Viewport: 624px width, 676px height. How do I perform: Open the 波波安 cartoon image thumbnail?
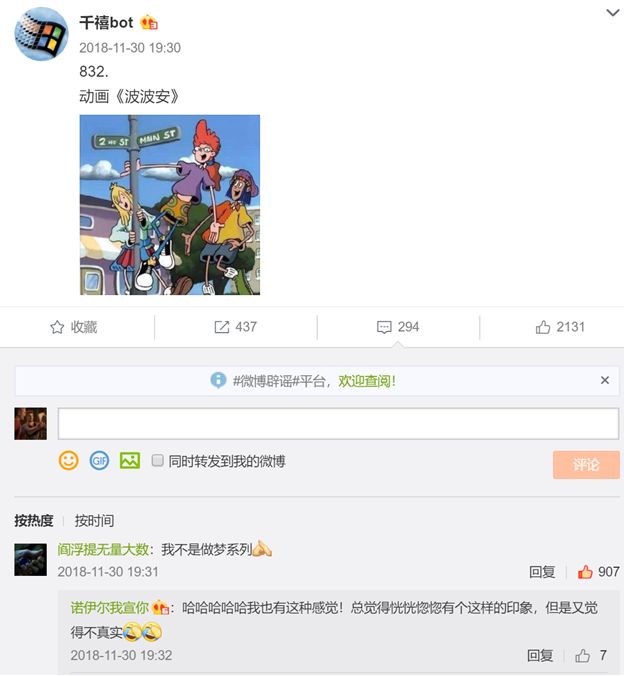[170, 205]
